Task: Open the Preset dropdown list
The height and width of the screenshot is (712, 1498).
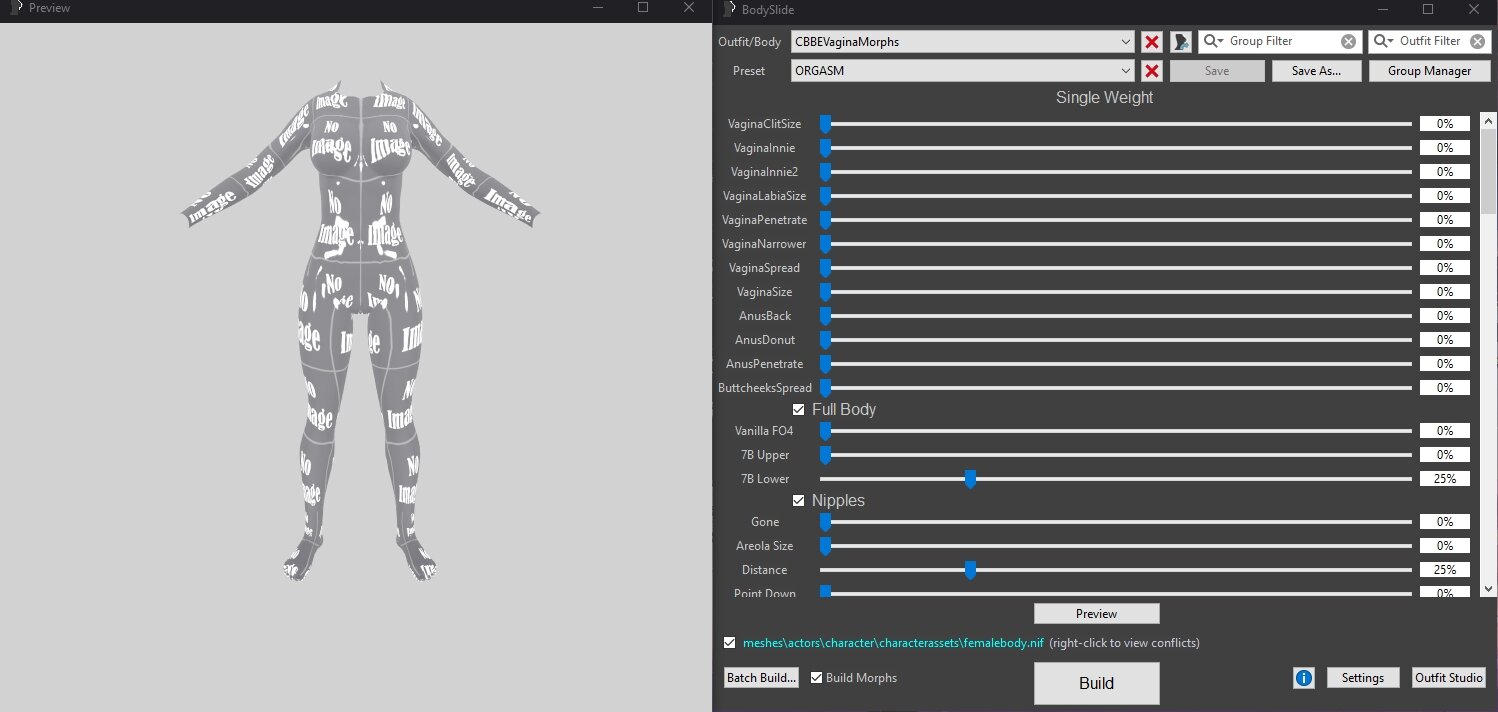Action: click(x=1126, y=71)
